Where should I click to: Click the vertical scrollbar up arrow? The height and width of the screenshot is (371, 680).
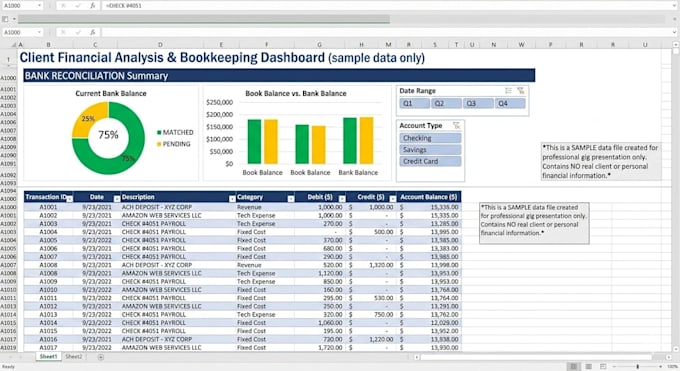(676, 44)
